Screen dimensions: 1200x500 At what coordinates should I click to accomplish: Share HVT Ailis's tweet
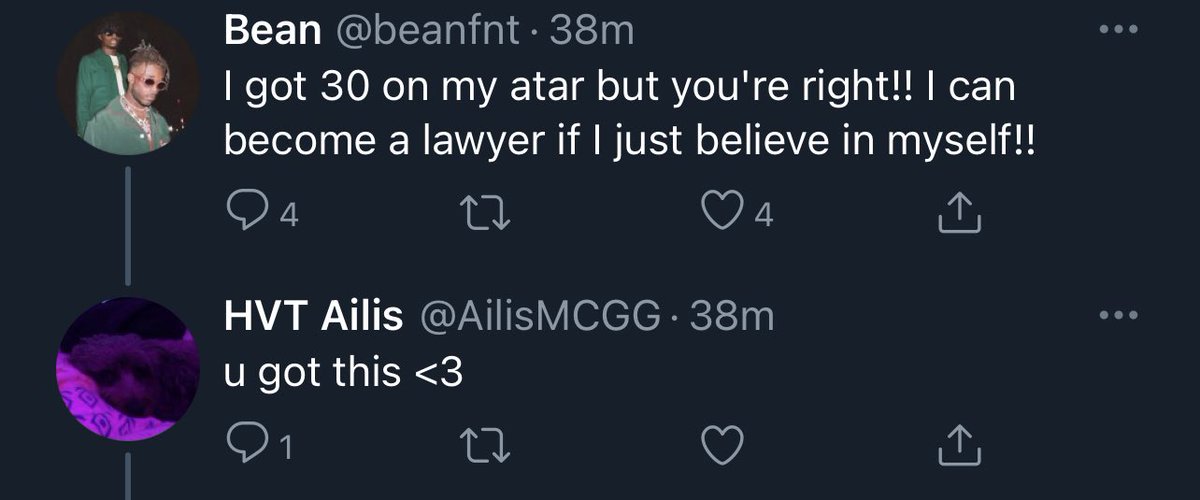coord(960,445)
